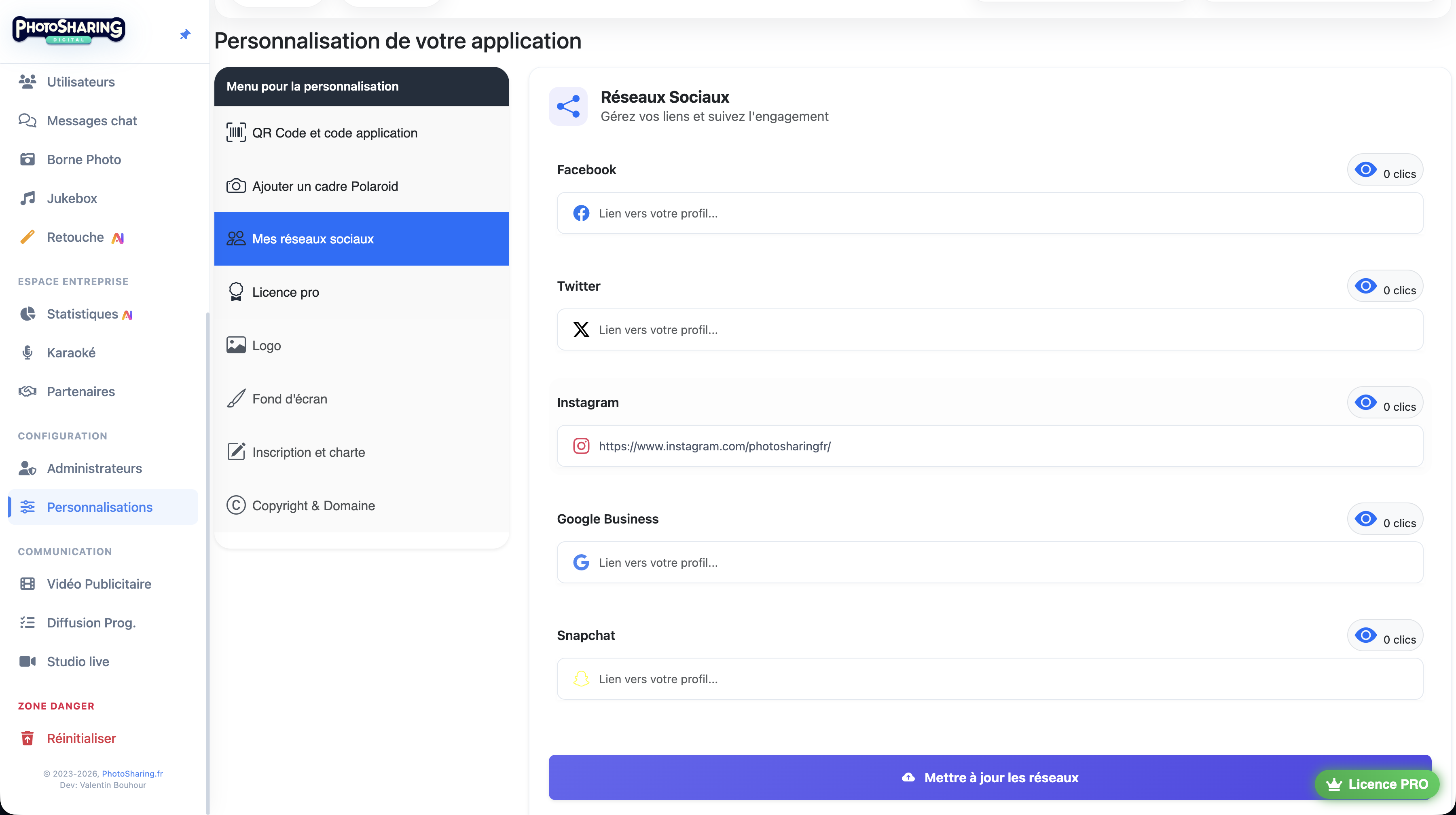The height and width of the screenshot is (815, 1456).
Task: Open Retouche using the pencil icon
Action: point(28,237)
